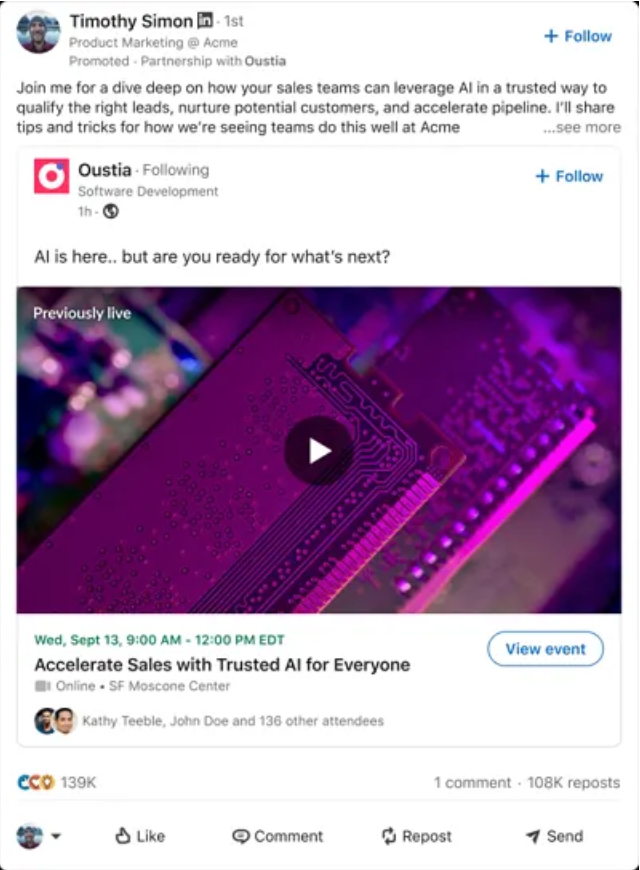
Task: Follow the Oustia page
Action: [x=569, y=176]
